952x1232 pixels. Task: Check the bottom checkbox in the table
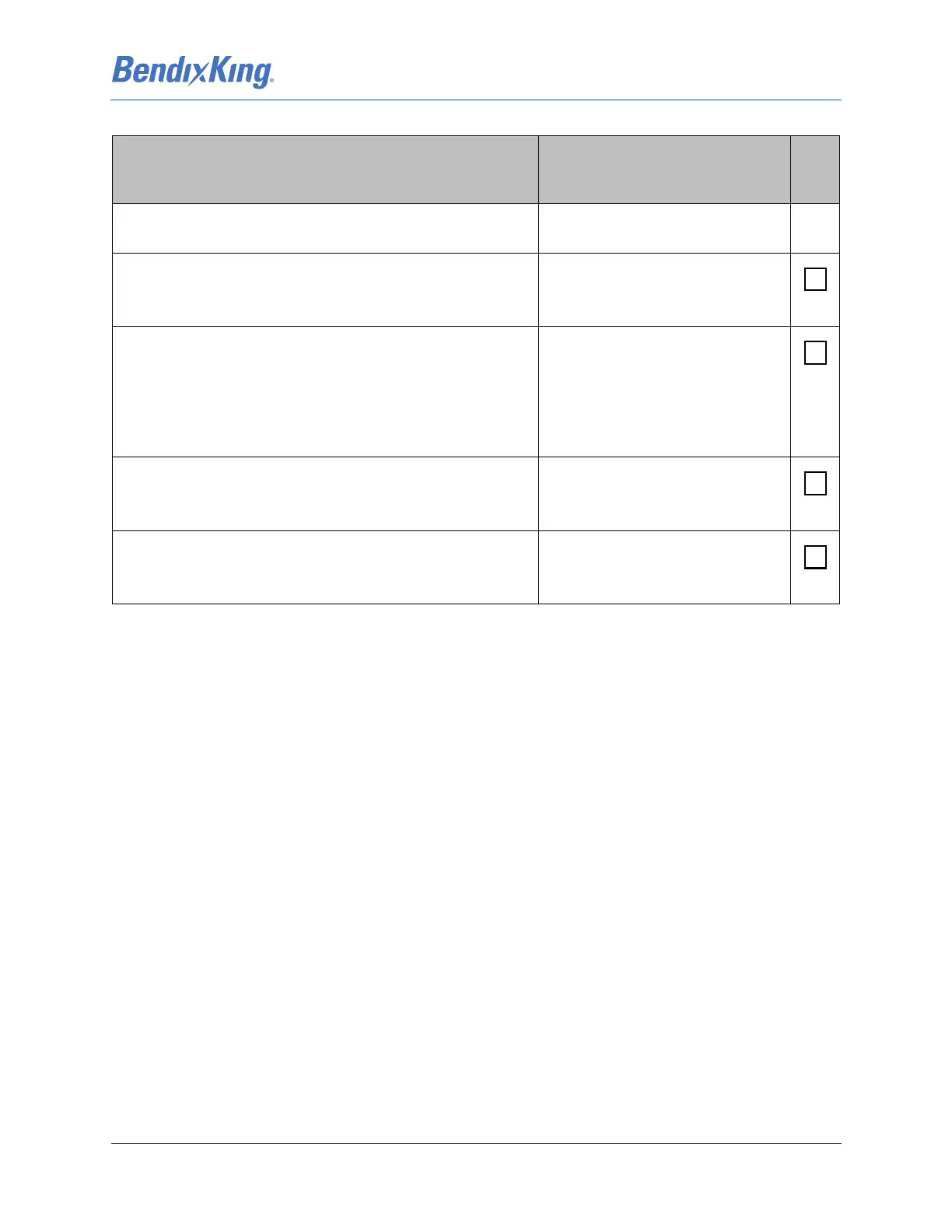click(x=815, y=558)
